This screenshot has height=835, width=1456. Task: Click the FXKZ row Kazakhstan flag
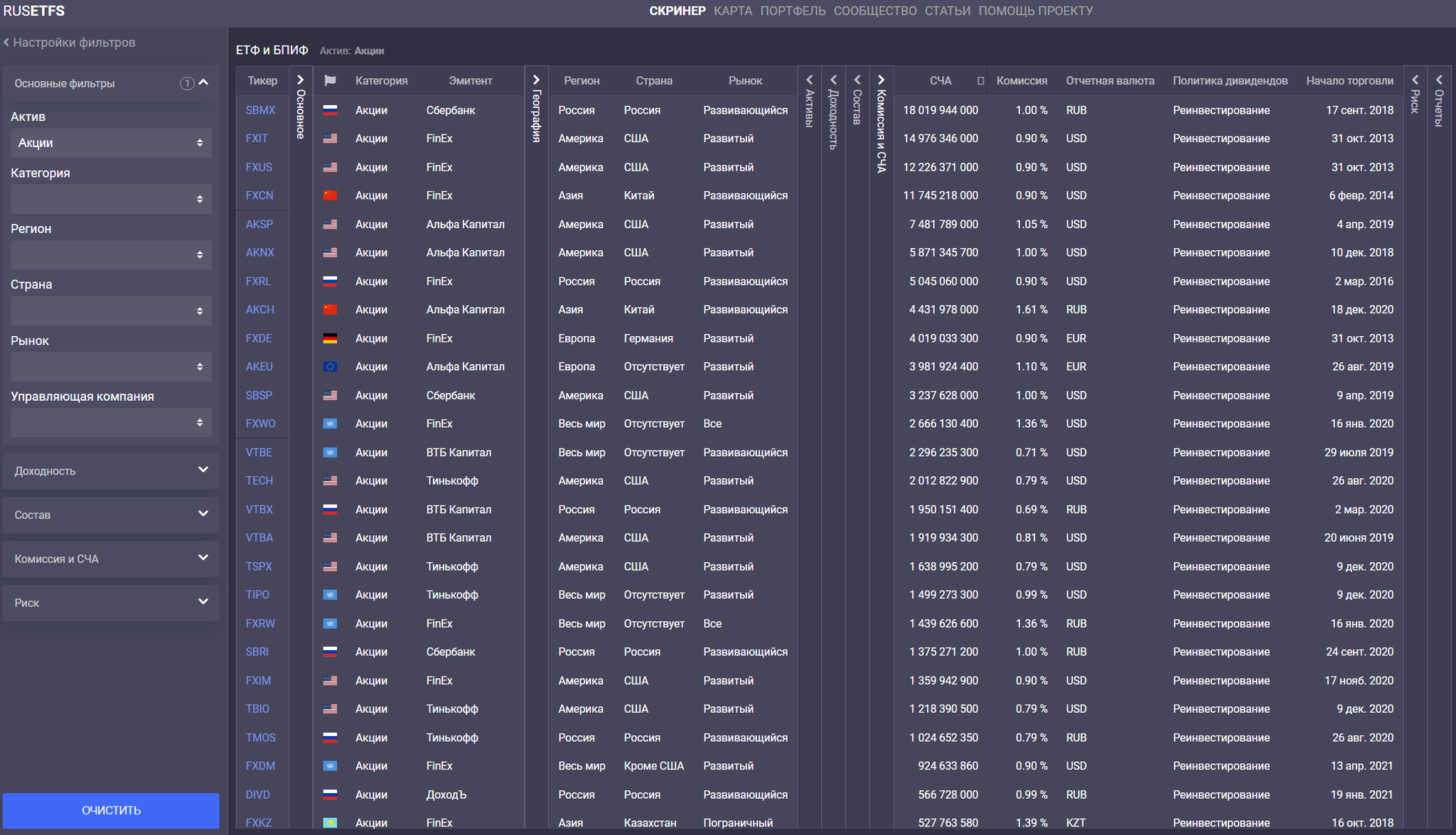pyautogui.click(x=330, y=823)
